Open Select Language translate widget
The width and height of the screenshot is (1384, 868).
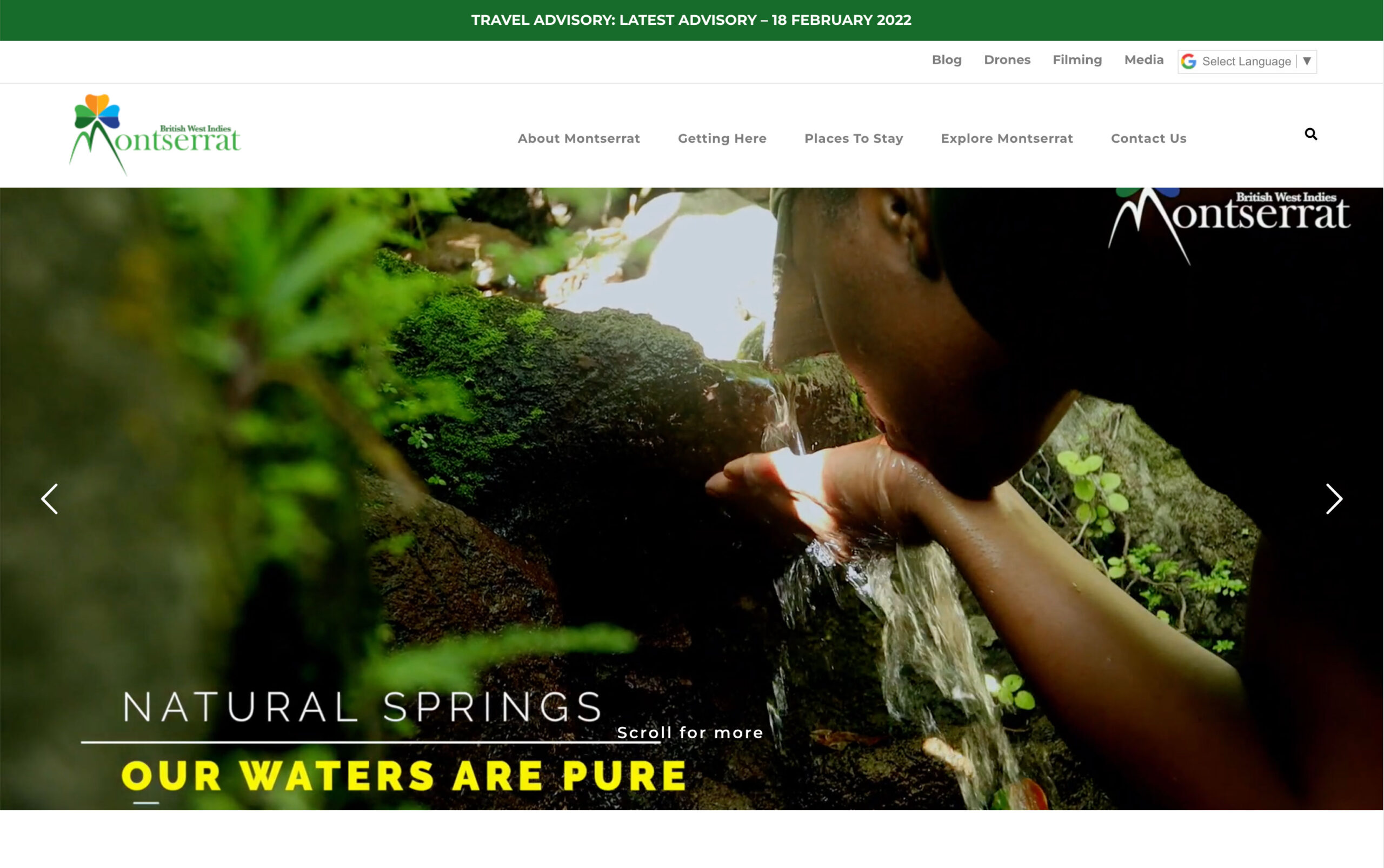tap(1247, 62)
